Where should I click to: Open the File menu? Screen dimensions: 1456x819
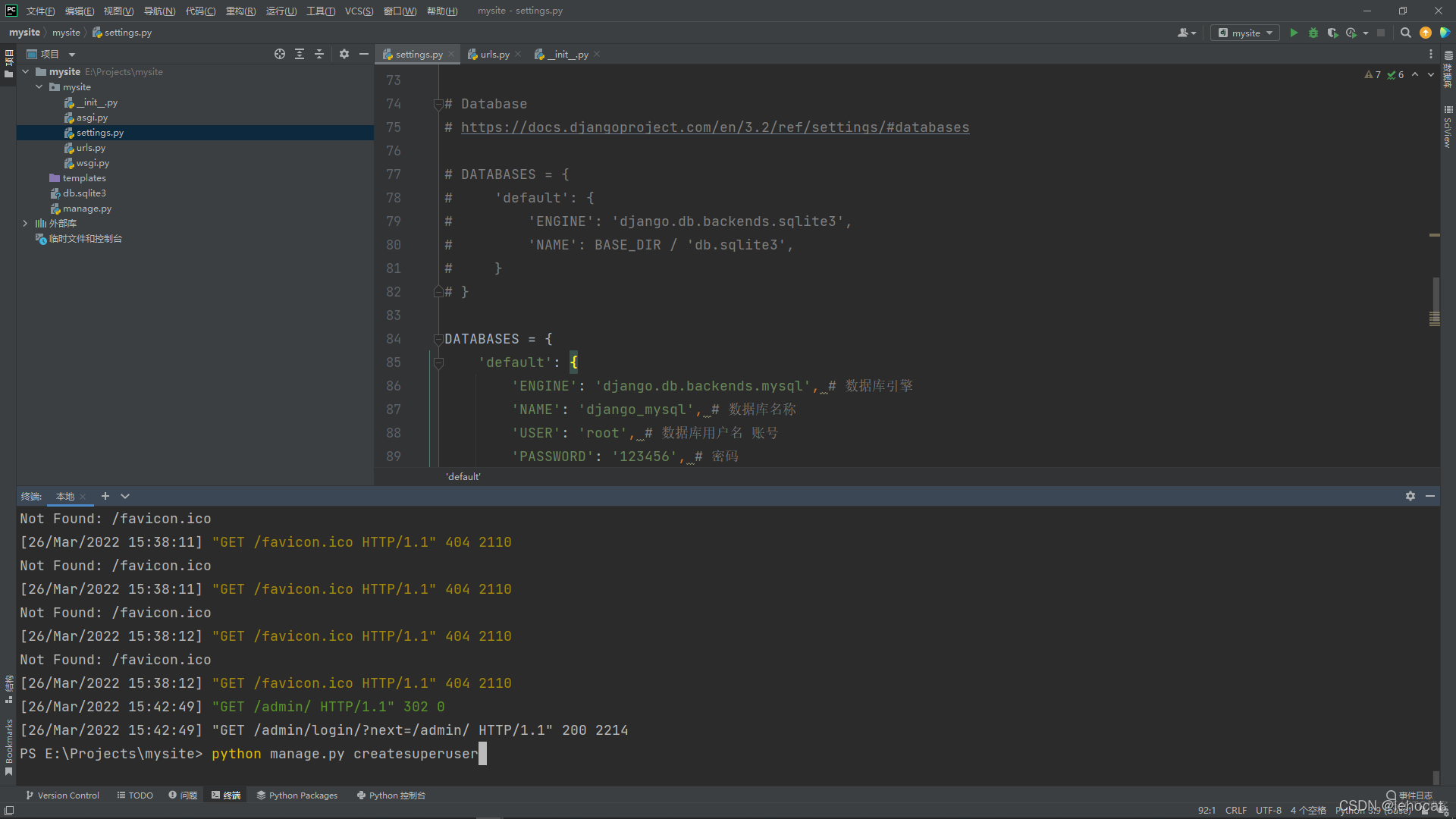point(40,11)
